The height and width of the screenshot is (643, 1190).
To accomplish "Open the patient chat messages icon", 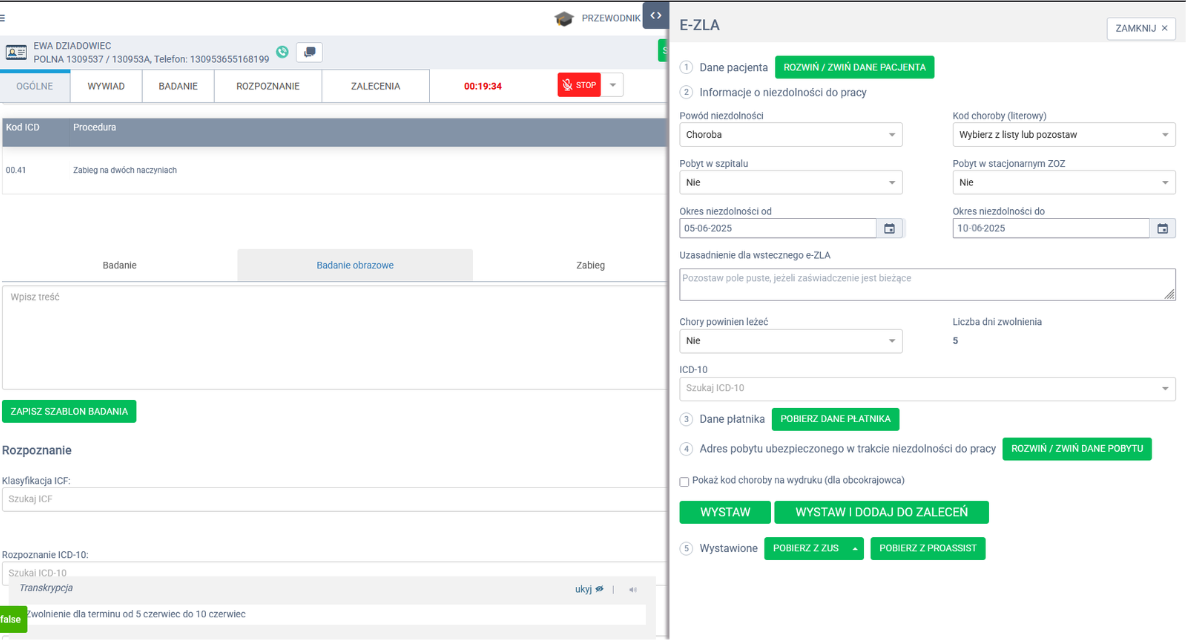I will 309,52.
